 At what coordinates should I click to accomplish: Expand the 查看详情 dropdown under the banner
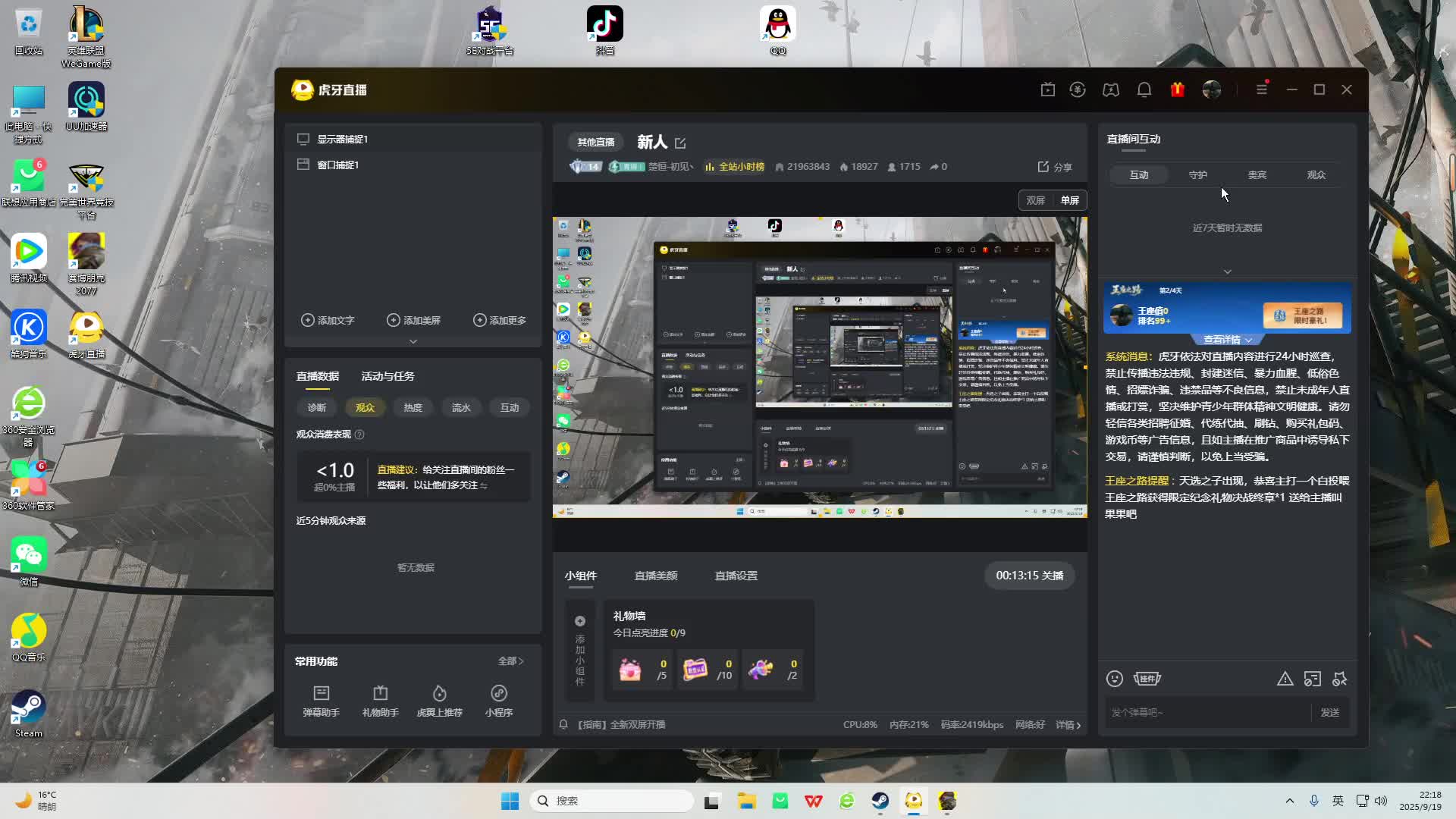(1227, 340)
